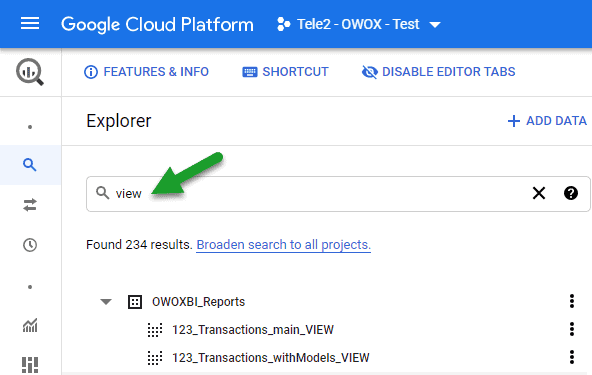Click the search help question mark icon
Viewport: 592px width, 375px height.
click(x=570, y=193)
